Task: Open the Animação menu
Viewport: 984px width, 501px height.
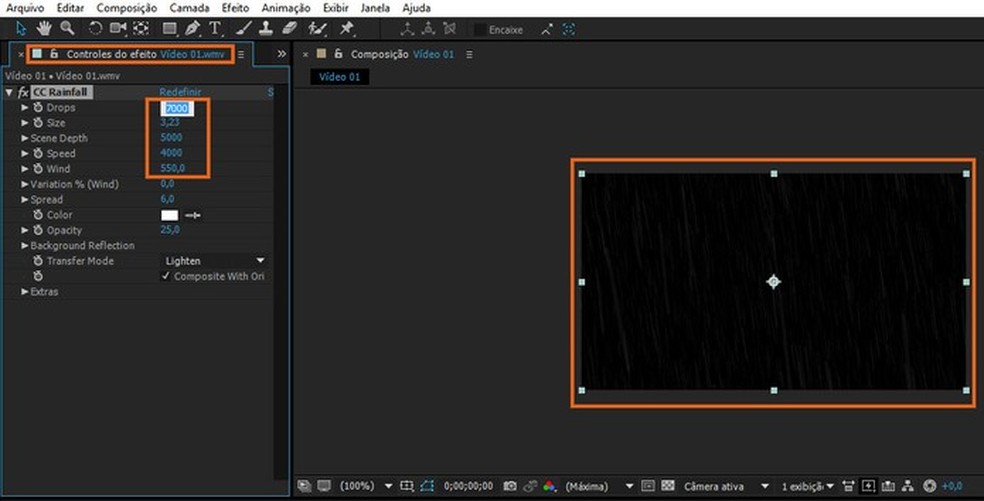Action: (x=285, y=8)
